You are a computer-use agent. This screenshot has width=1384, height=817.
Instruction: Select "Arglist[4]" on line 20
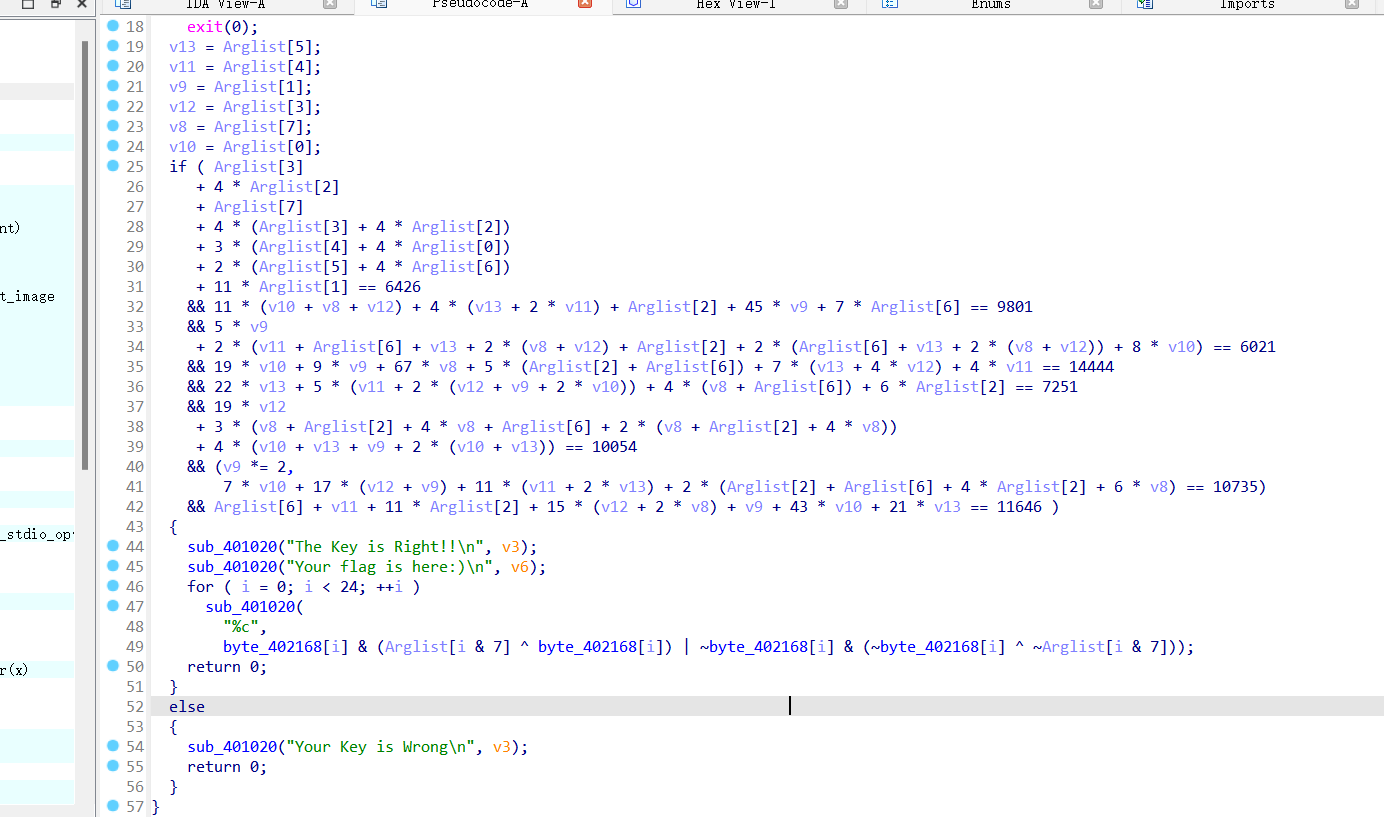coord(268,67)
